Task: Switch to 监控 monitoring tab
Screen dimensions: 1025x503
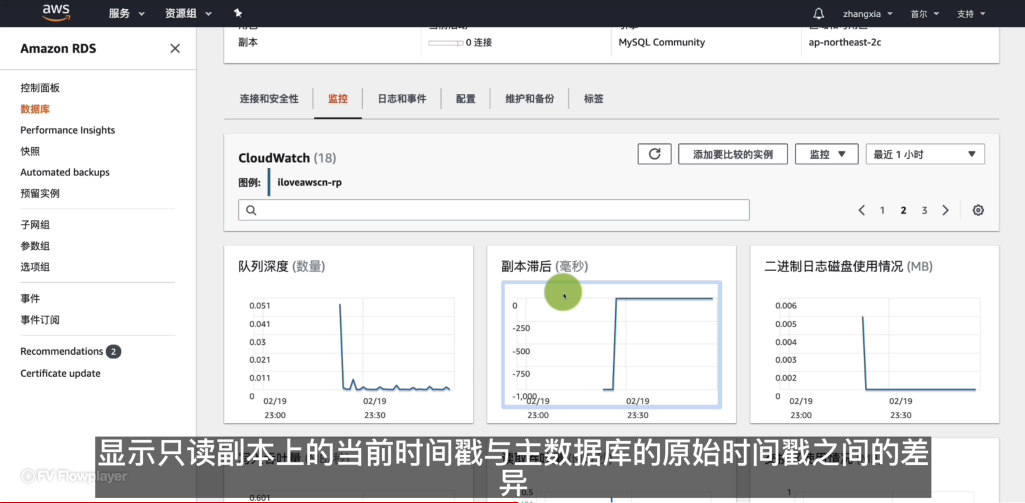Action: [338, 99]
